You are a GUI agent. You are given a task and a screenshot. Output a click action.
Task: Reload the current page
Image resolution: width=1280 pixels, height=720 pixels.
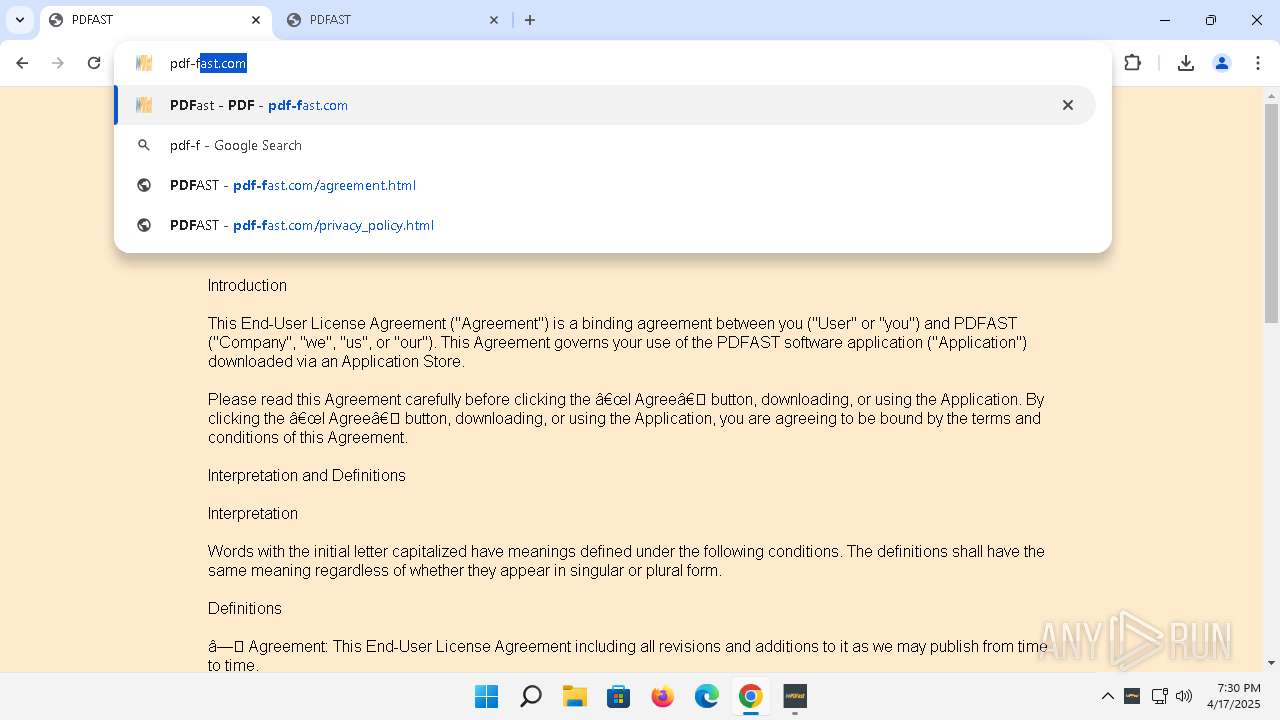click(x=94, y=63)
